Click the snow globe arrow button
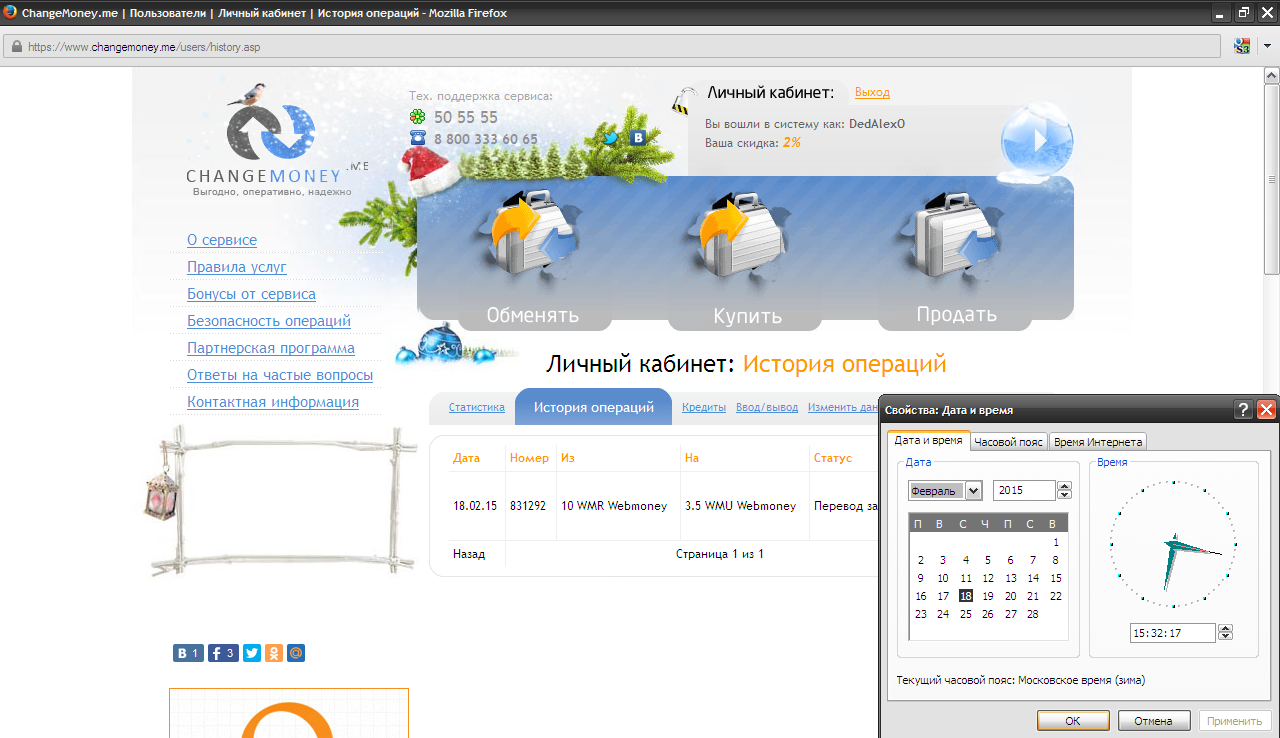1280x738 pixels. coord(1037,141)
